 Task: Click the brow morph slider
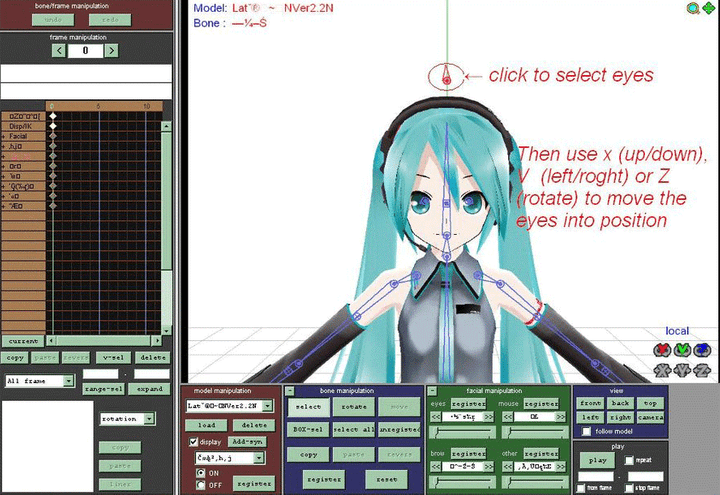click(462, 482)
